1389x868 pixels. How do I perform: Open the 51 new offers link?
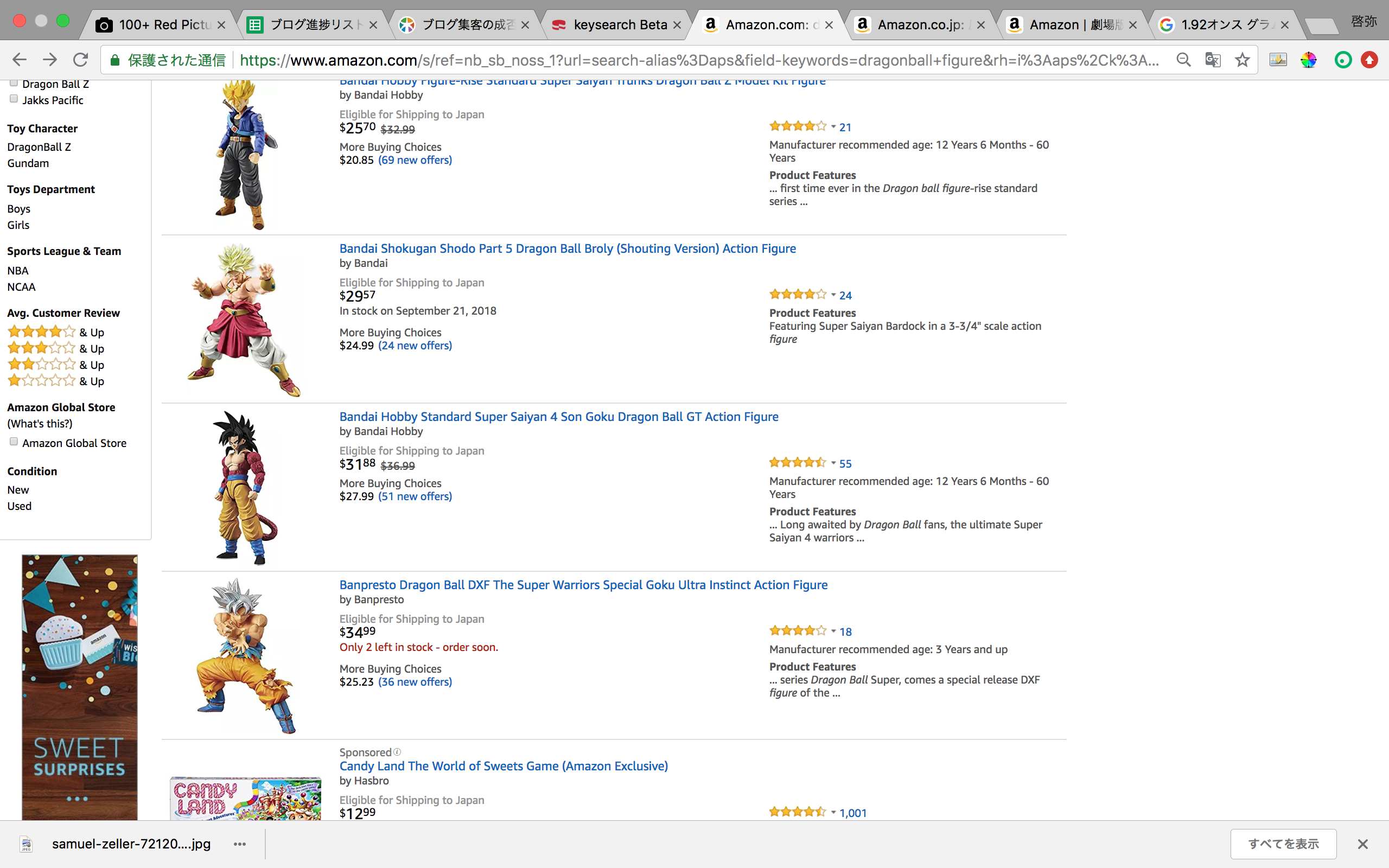pyautogui.click(x=415, y=496)
